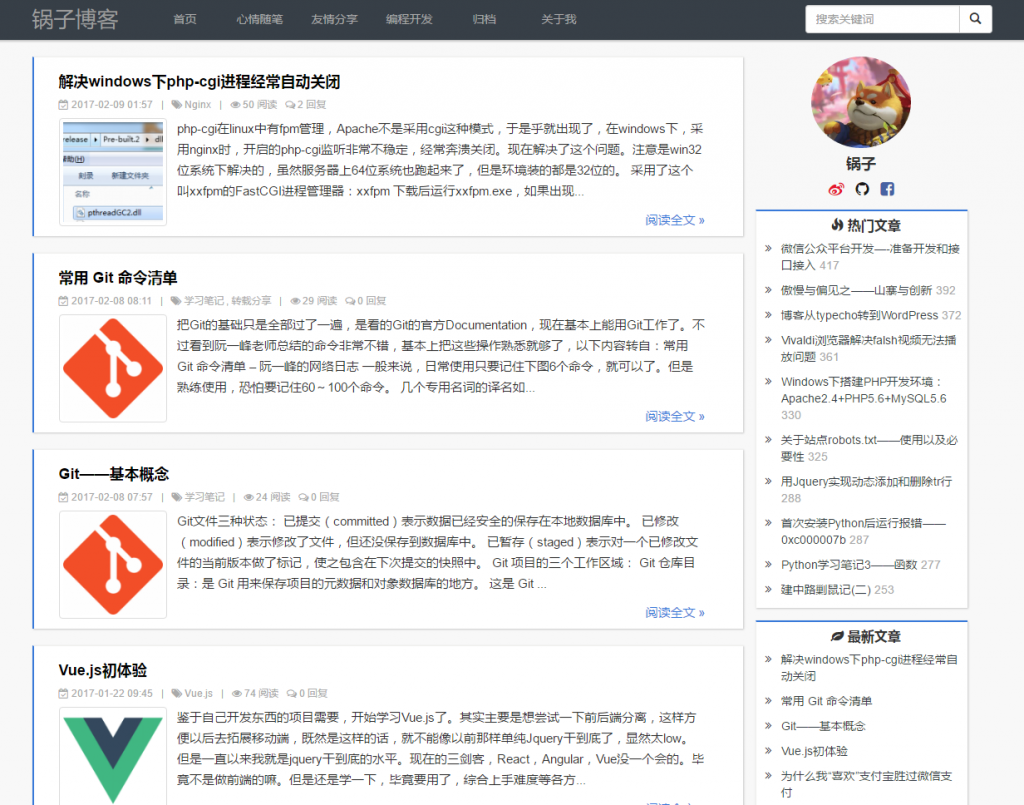Click the 74 阅读 view count

coord(255,693)
